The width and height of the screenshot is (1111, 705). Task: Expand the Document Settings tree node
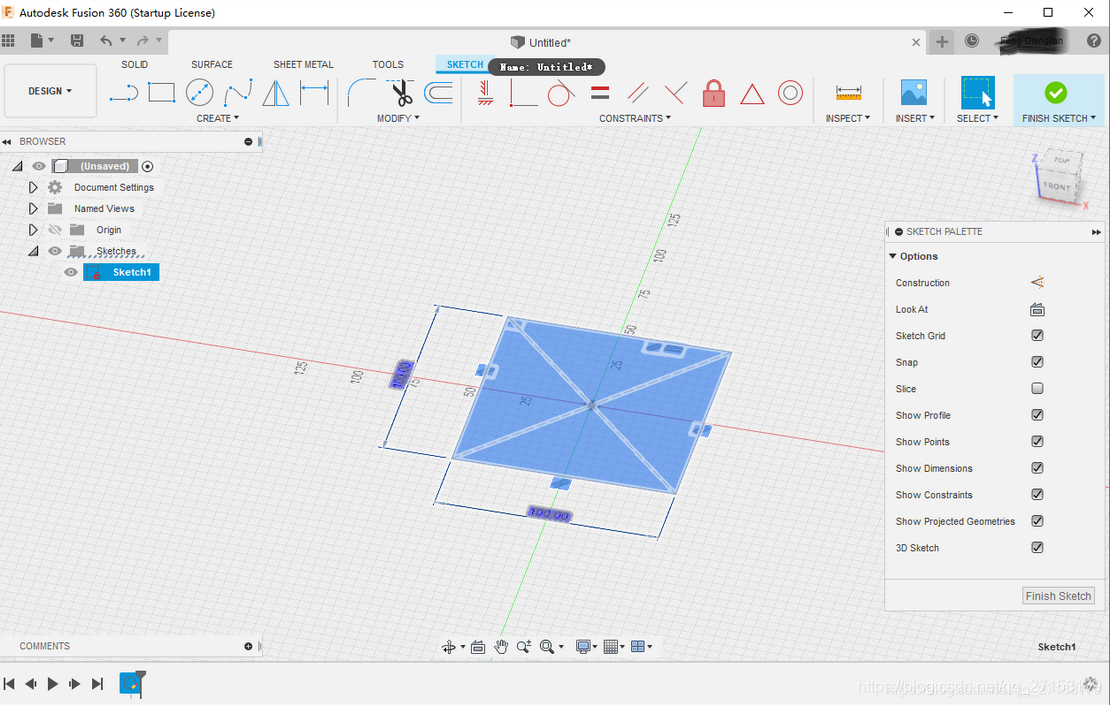tap(33, 188)
